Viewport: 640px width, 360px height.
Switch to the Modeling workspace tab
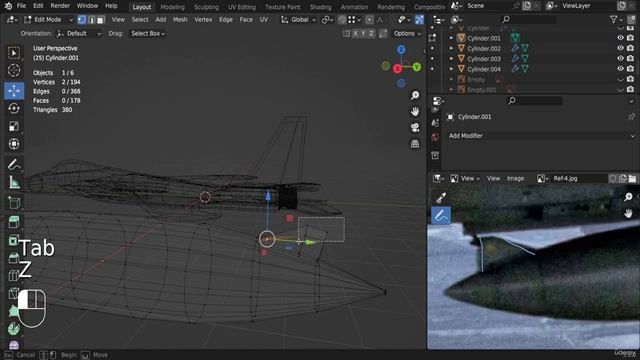(x=172, y=7)
